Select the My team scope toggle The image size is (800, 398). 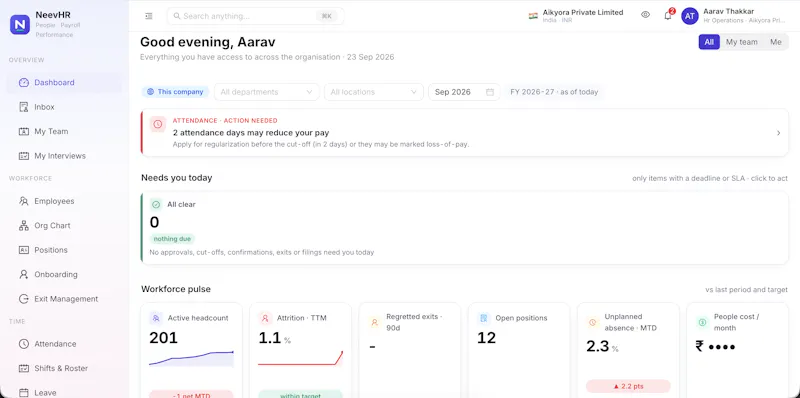pyautogui.click(x=741, y=42)
